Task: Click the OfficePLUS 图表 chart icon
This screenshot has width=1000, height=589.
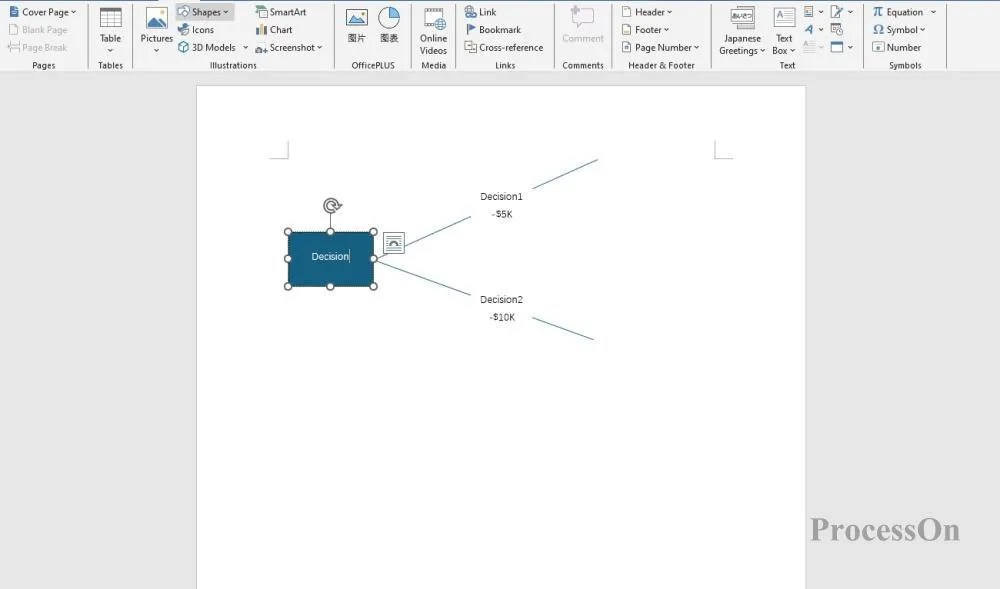Action: tap(389, 25)
